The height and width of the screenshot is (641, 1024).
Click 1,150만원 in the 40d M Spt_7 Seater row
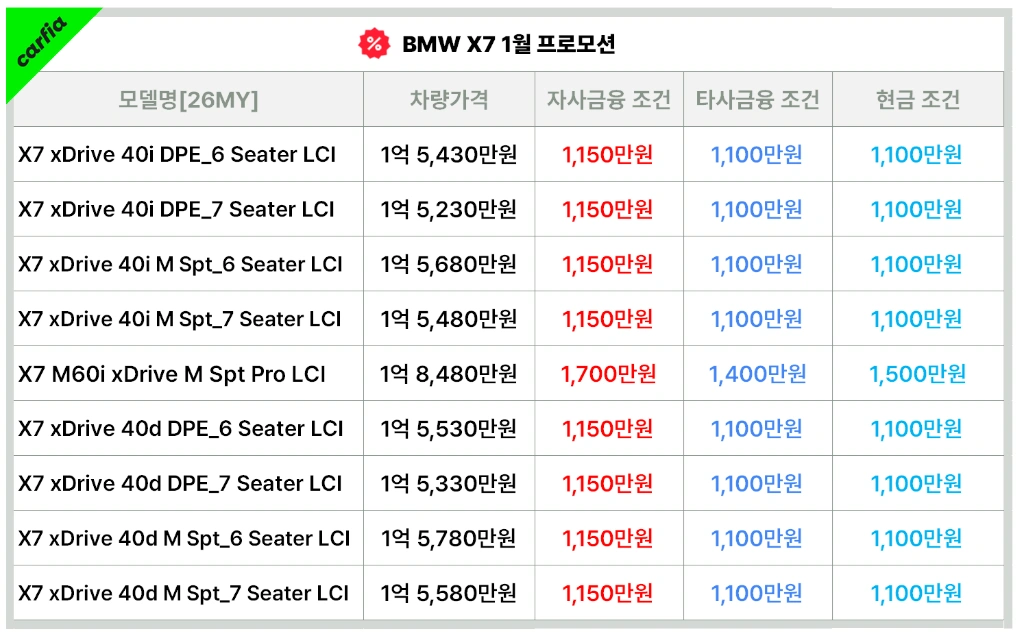tap(608, 593)
